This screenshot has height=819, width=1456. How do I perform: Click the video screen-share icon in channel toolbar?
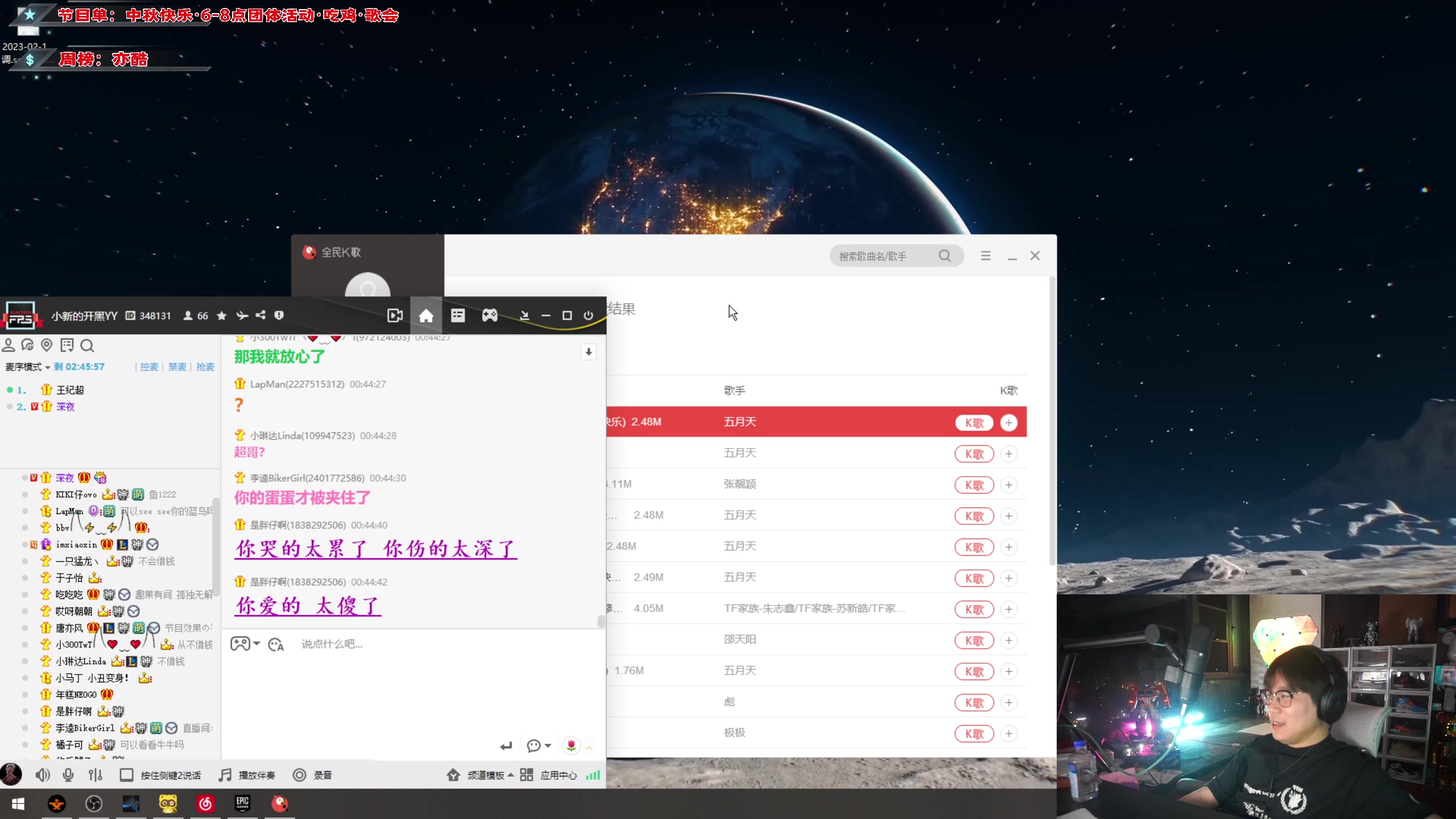tap(395, 316)
